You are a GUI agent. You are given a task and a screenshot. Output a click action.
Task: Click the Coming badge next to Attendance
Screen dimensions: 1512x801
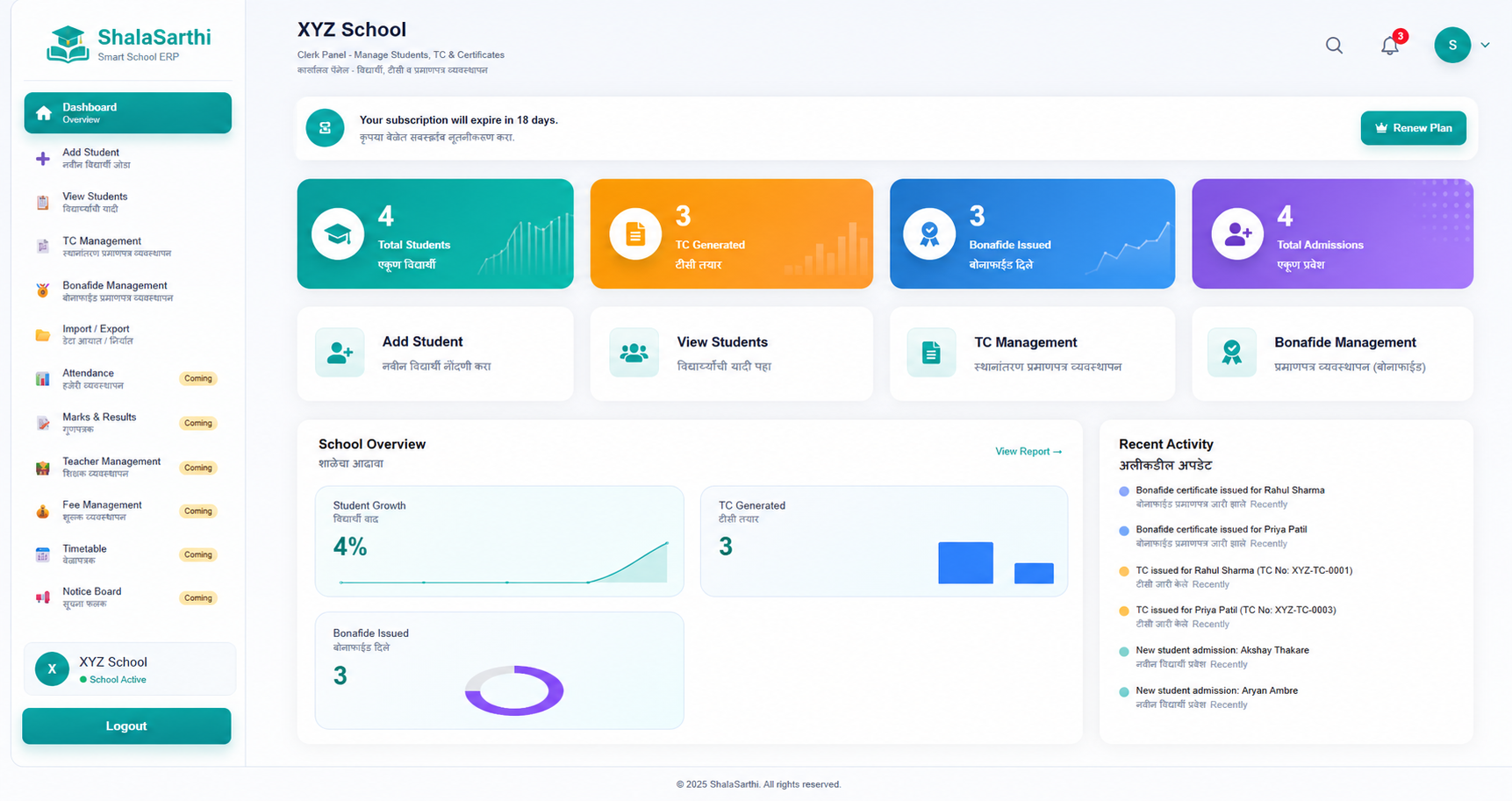click(198, 379)
